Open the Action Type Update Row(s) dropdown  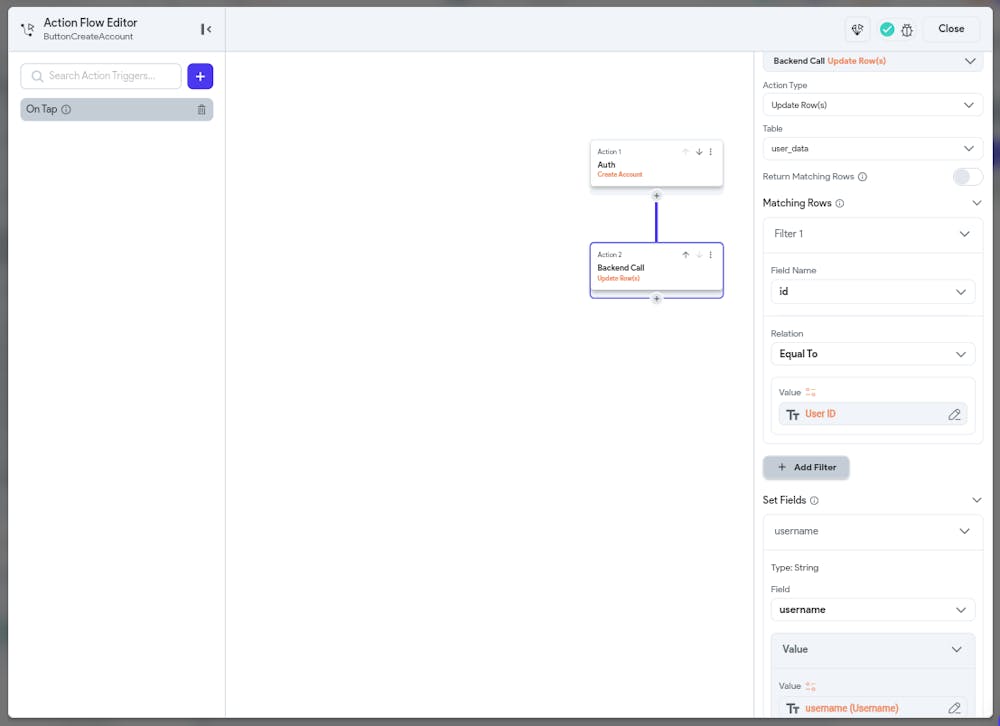tap(872, 105)
